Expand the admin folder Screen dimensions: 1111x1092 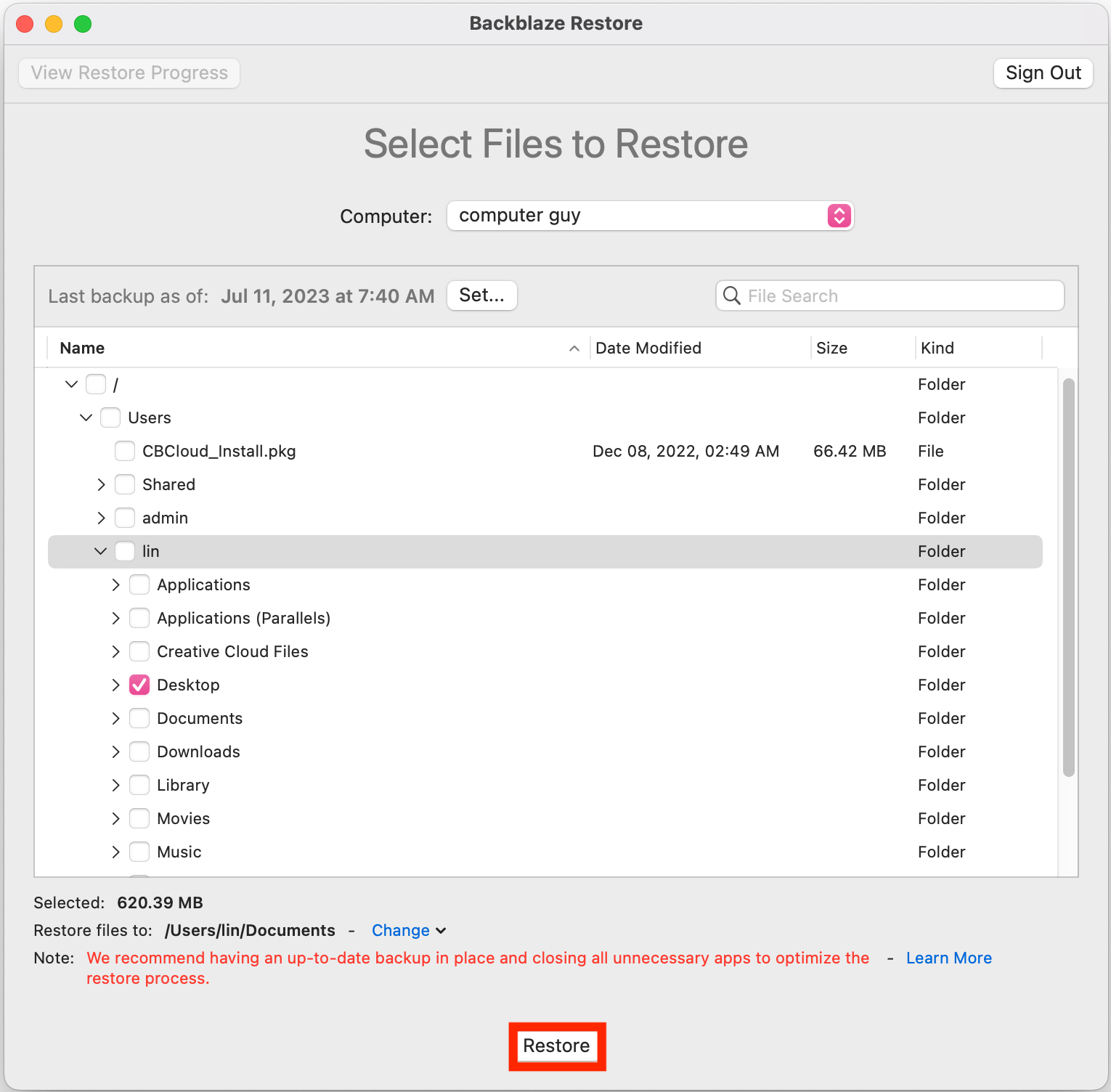click(x=101, y=518)
